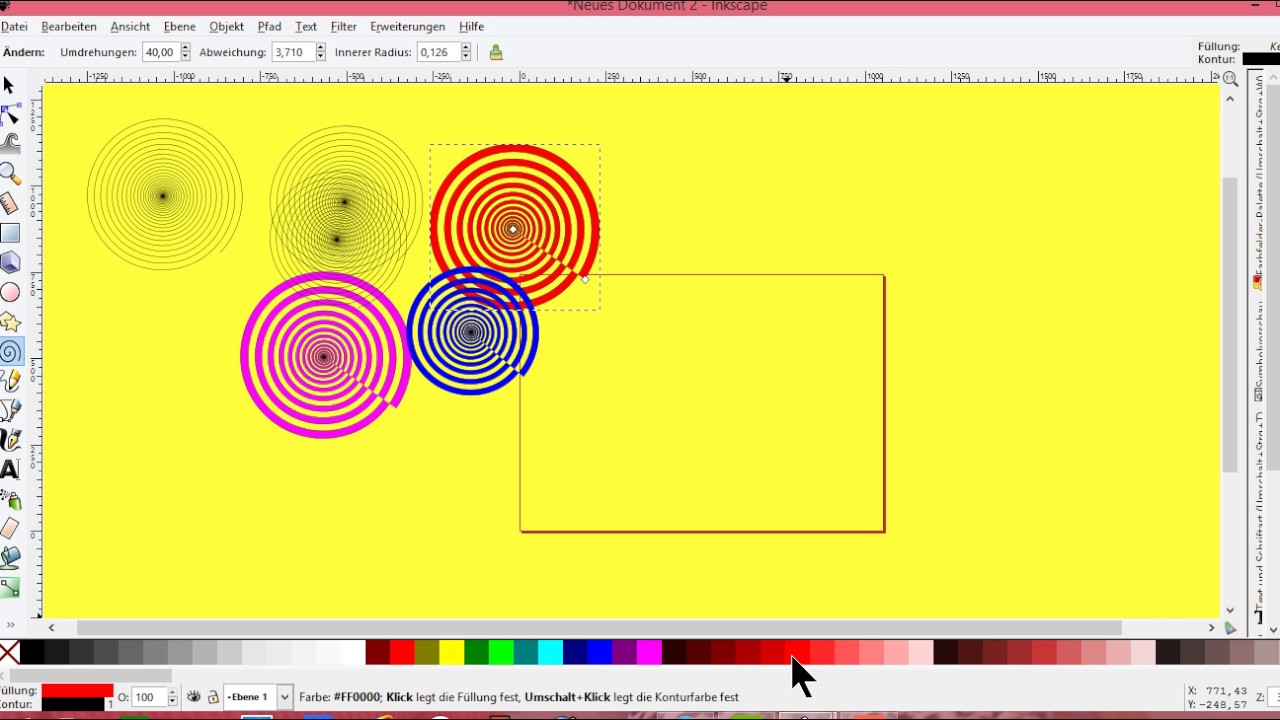
Task: Click the red spiral's outer diamond handle
Action: coord(585,279)
